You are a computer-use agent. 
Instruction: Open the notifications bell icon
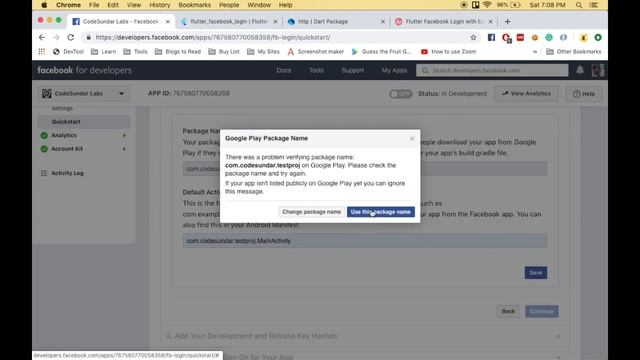580,70
